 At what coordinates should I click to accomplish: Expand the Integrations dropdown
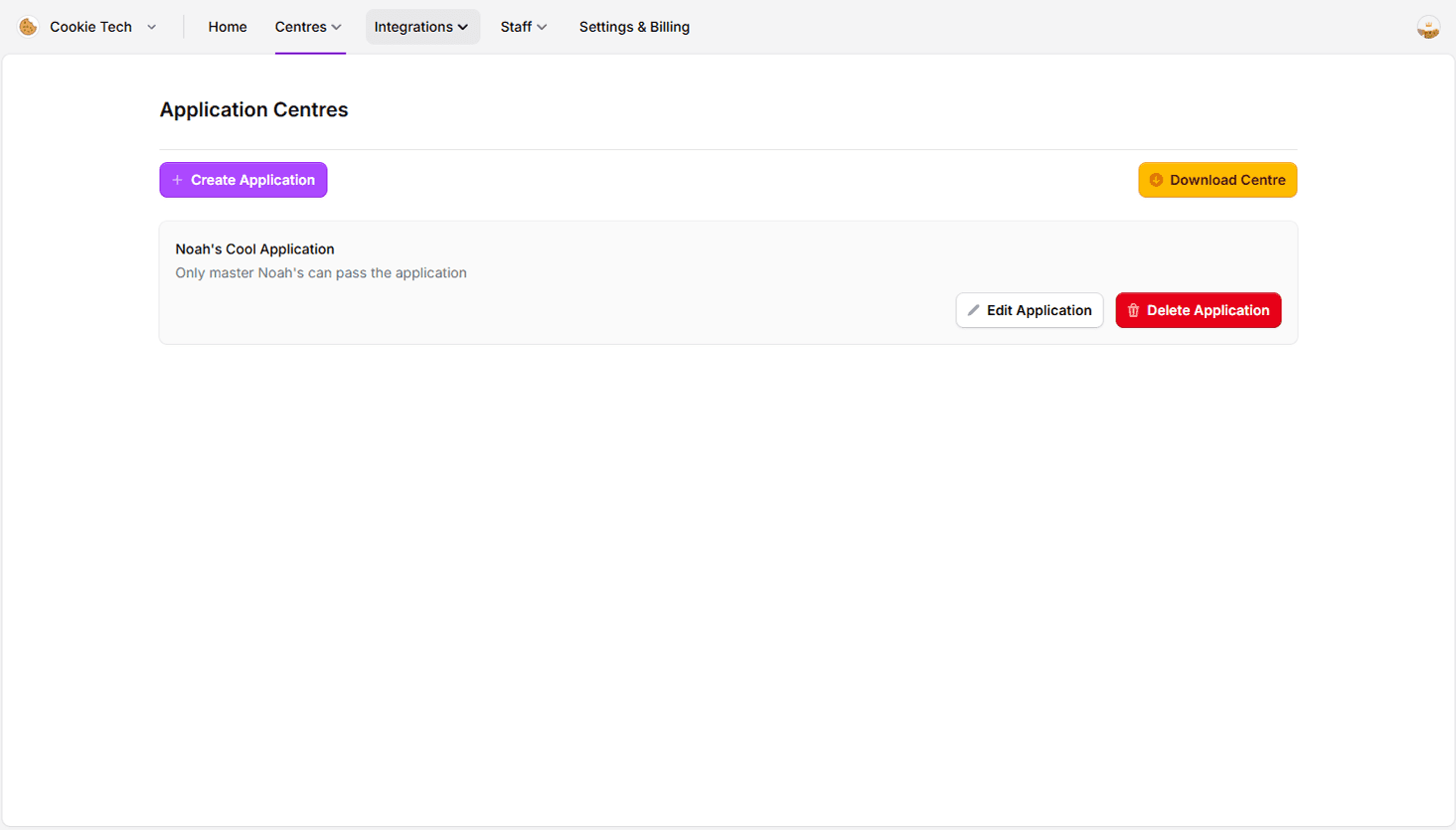click(422, 27)
